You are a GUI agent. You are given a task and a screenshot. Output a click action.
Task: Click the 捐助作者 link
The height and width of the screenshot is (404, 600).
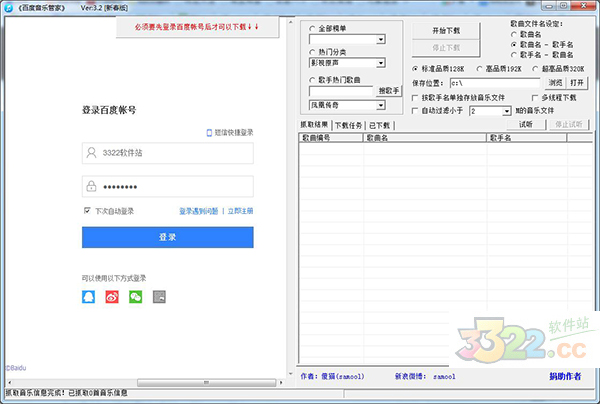click(565, 376)
